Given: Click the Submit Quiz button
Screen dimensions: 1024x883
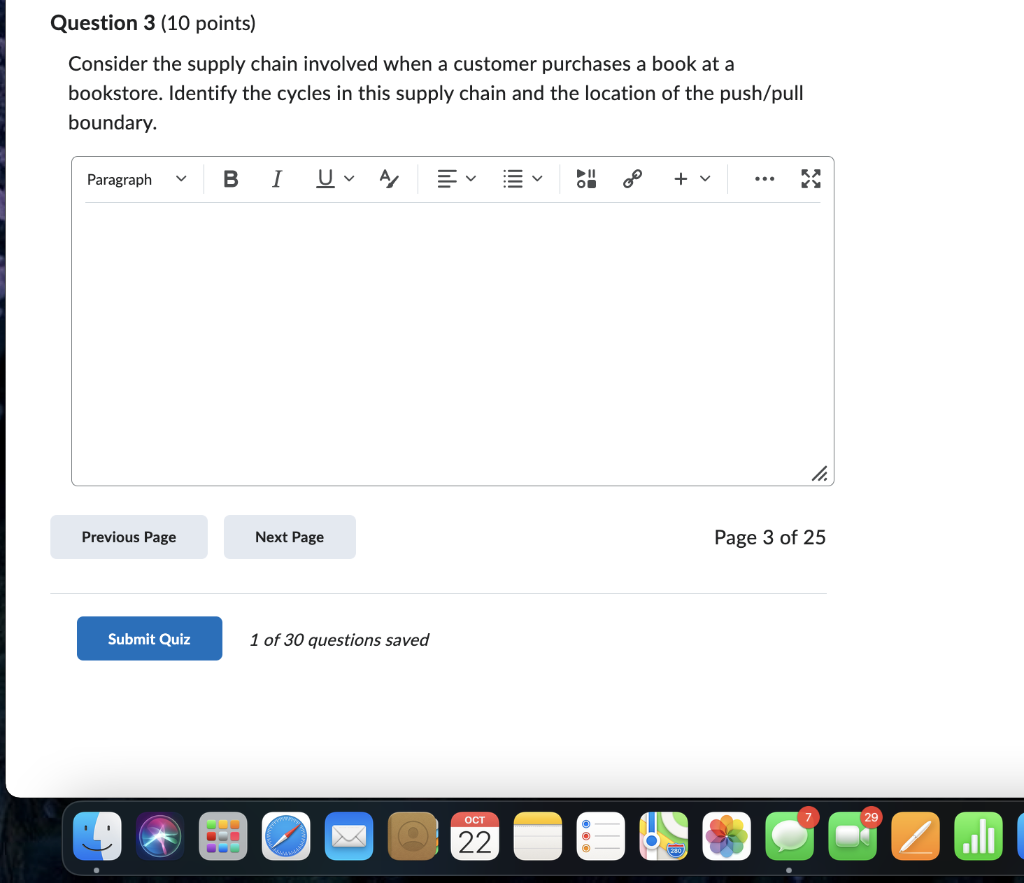Looking at the screenshot, I should (150, 638).
